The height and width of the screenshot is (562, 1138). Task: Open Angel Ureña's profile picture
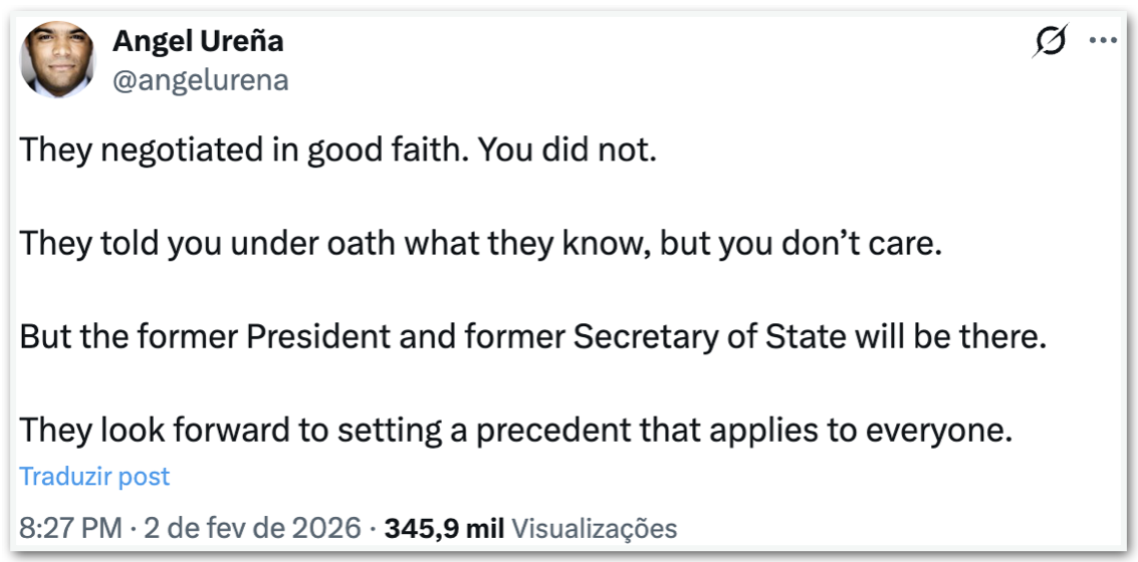58,60
